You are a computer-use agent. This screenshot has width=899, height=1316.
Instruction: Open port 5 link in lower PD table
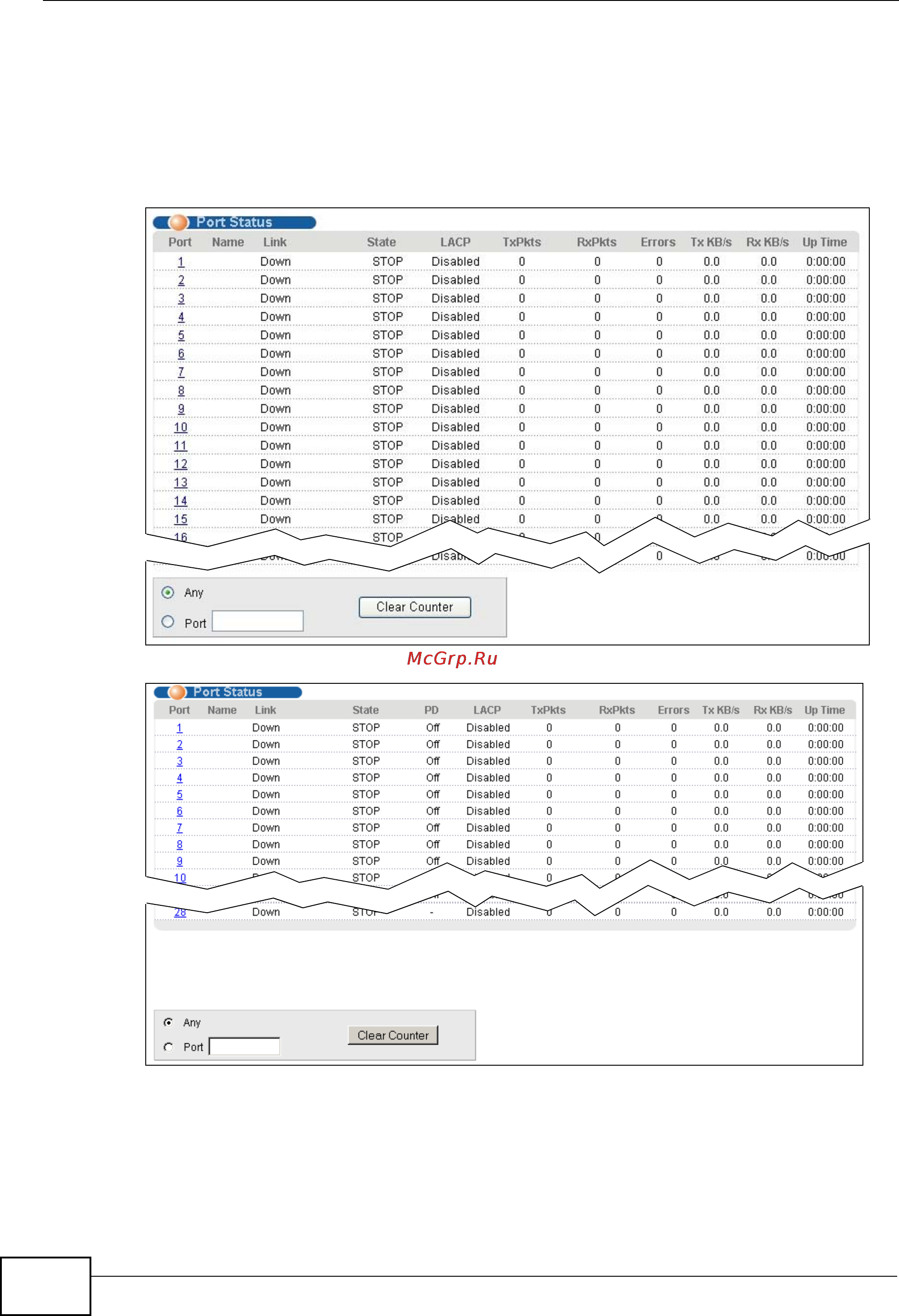[x=180, y=794]
